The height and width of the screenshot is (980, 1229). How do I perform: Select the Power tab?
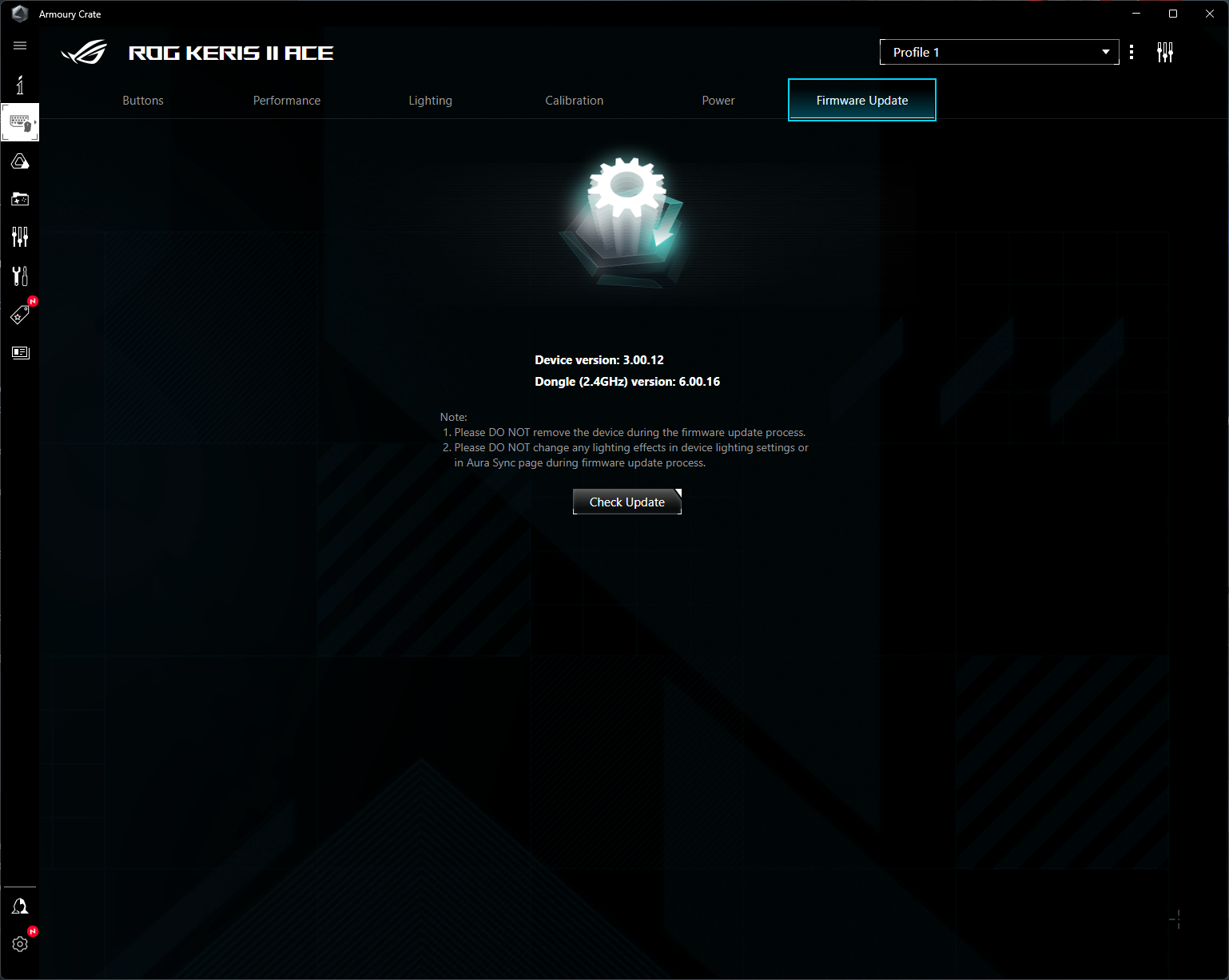point(718,101)
